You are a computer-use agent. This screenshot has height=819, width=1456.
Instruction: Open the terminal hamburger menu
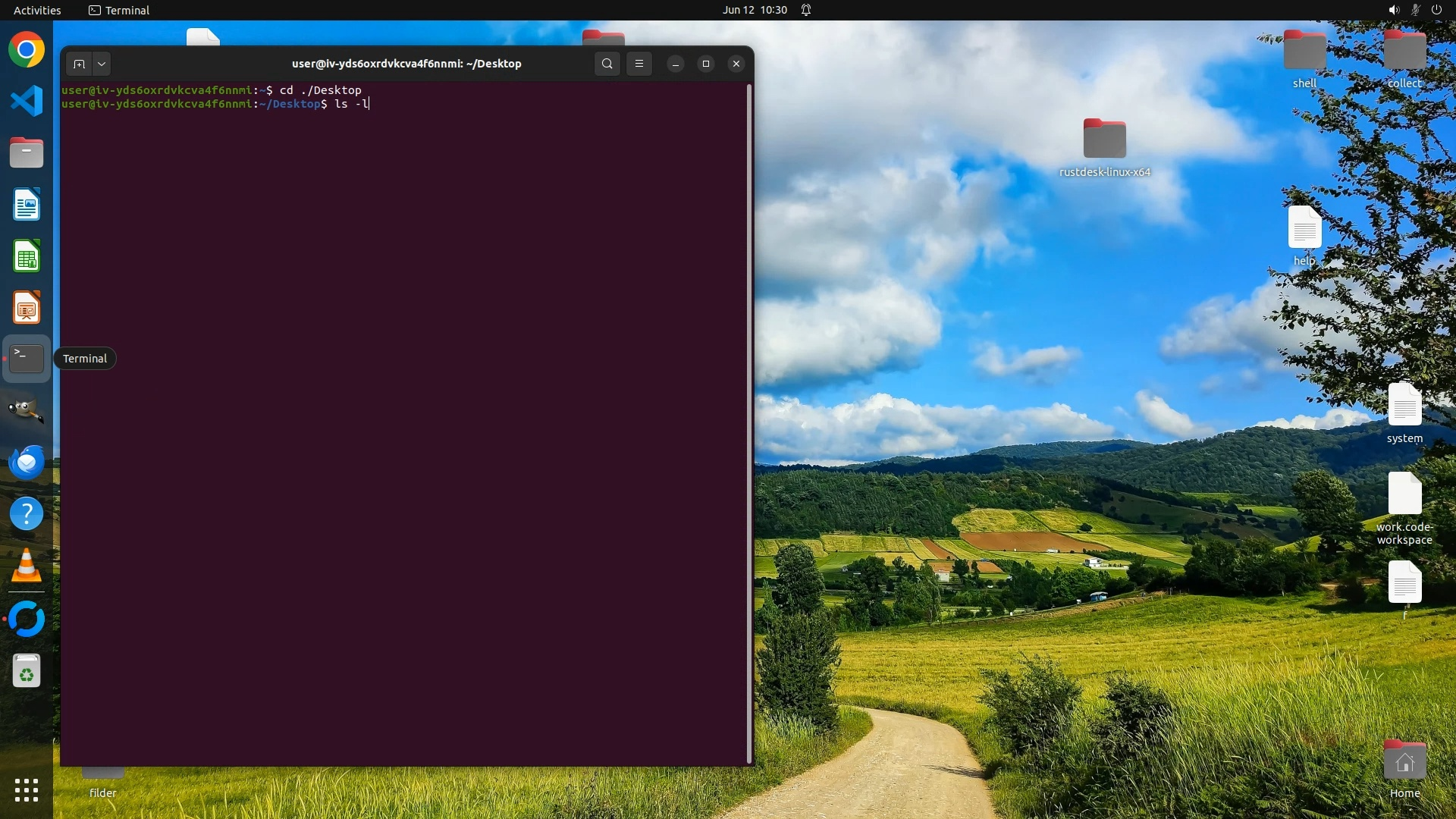tap(639, 64)
